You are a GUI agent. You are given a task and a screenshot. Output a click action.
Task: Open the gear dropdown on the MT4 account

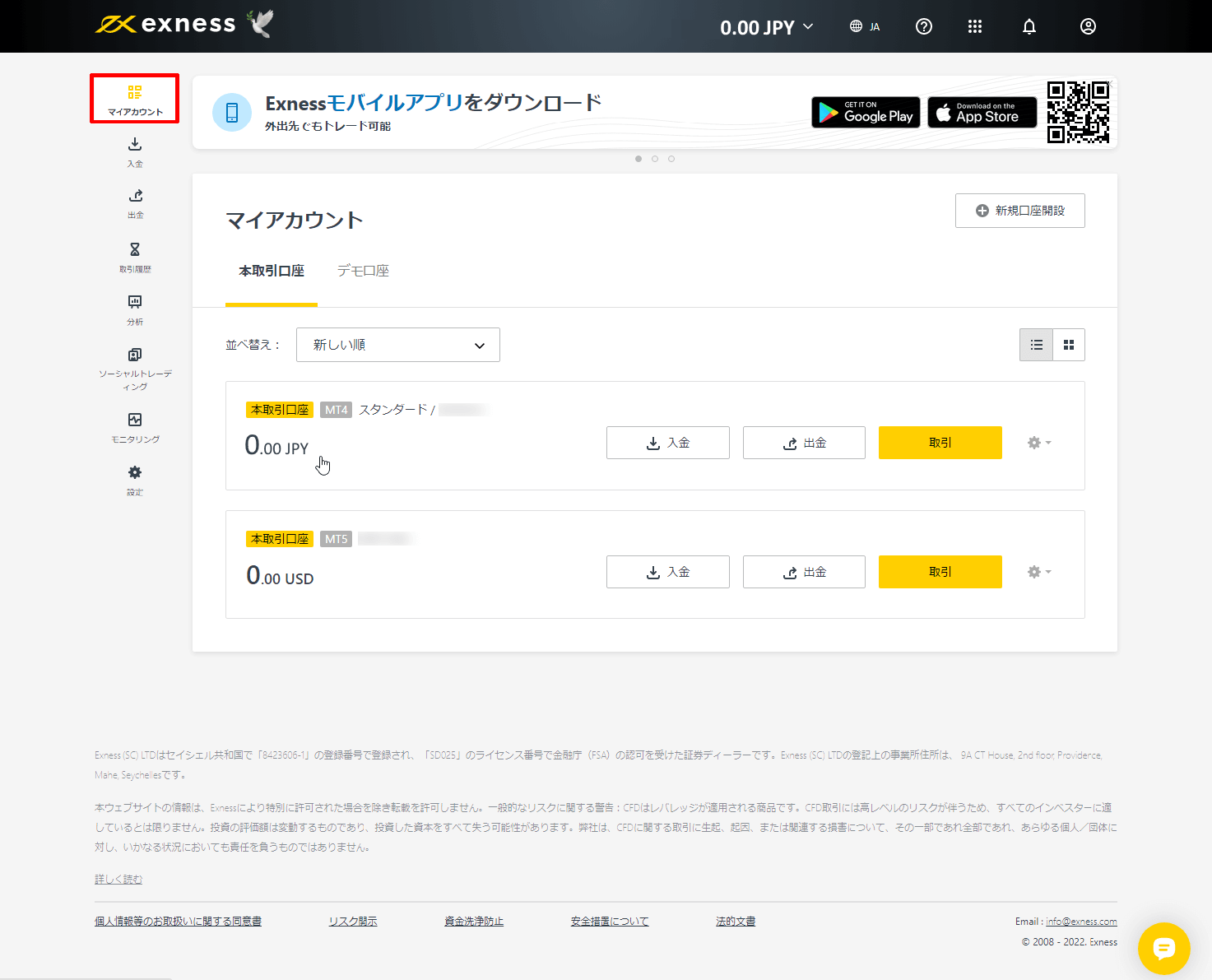(1038, 443)
